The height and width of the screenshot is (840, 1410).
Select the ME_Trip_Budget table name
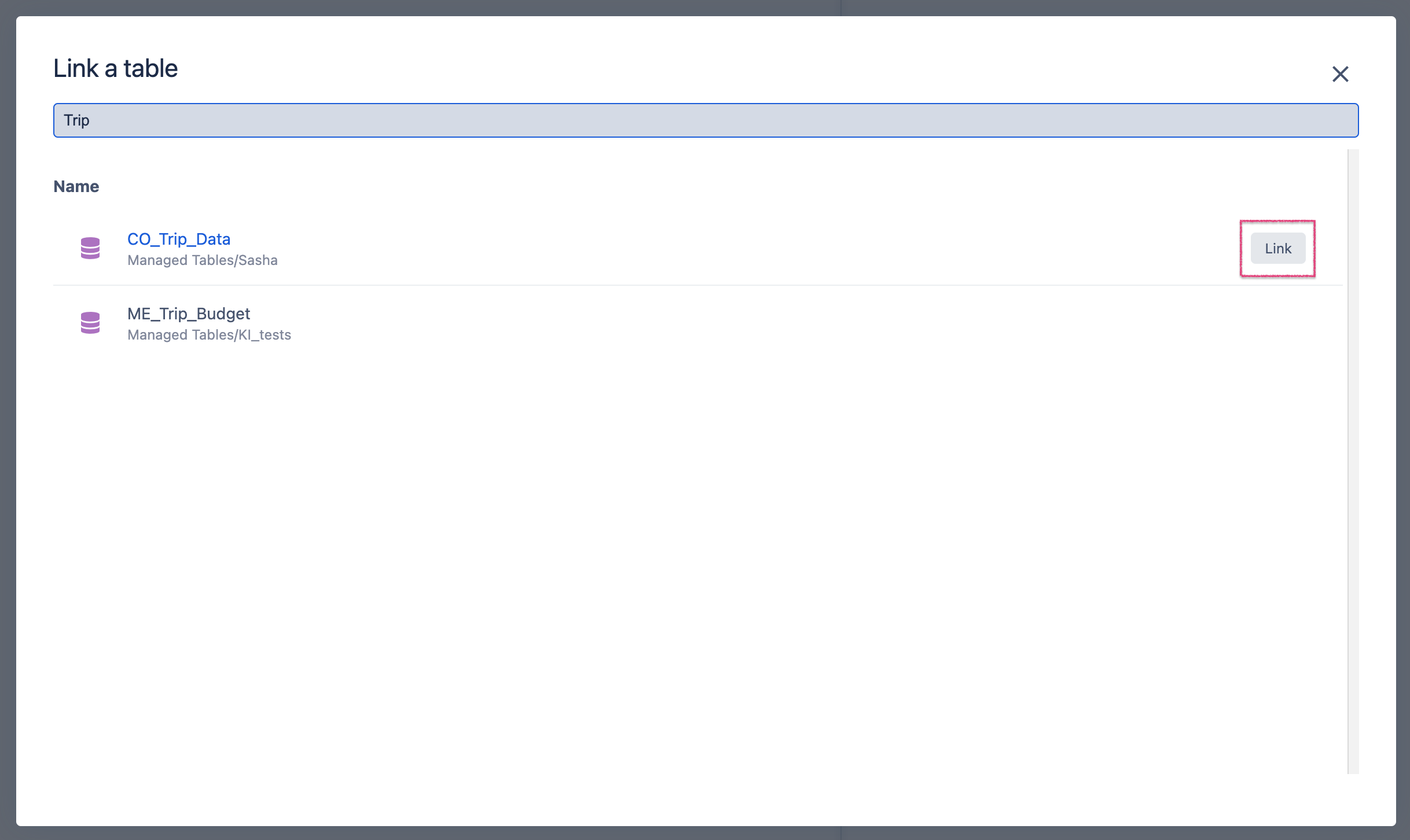[x=189, y=314]
